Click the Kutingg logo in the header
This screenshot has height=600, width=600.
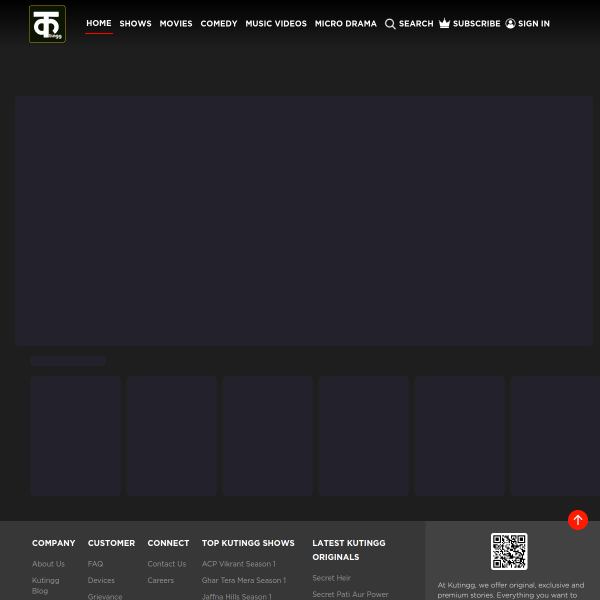pos(47,24)
